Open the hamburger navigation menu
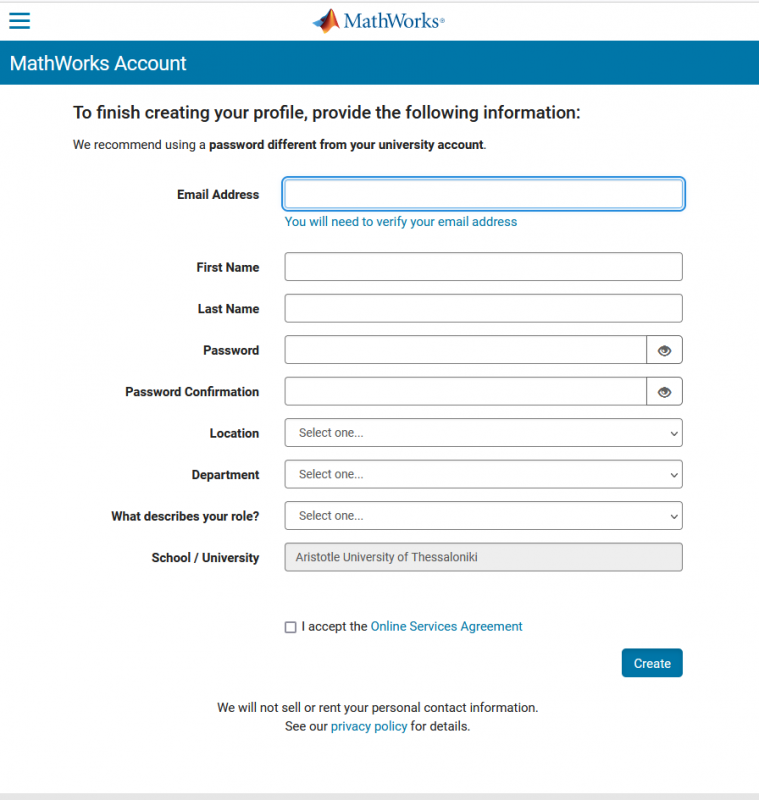This screenshot has height=800, width=759. pos(19,21)
